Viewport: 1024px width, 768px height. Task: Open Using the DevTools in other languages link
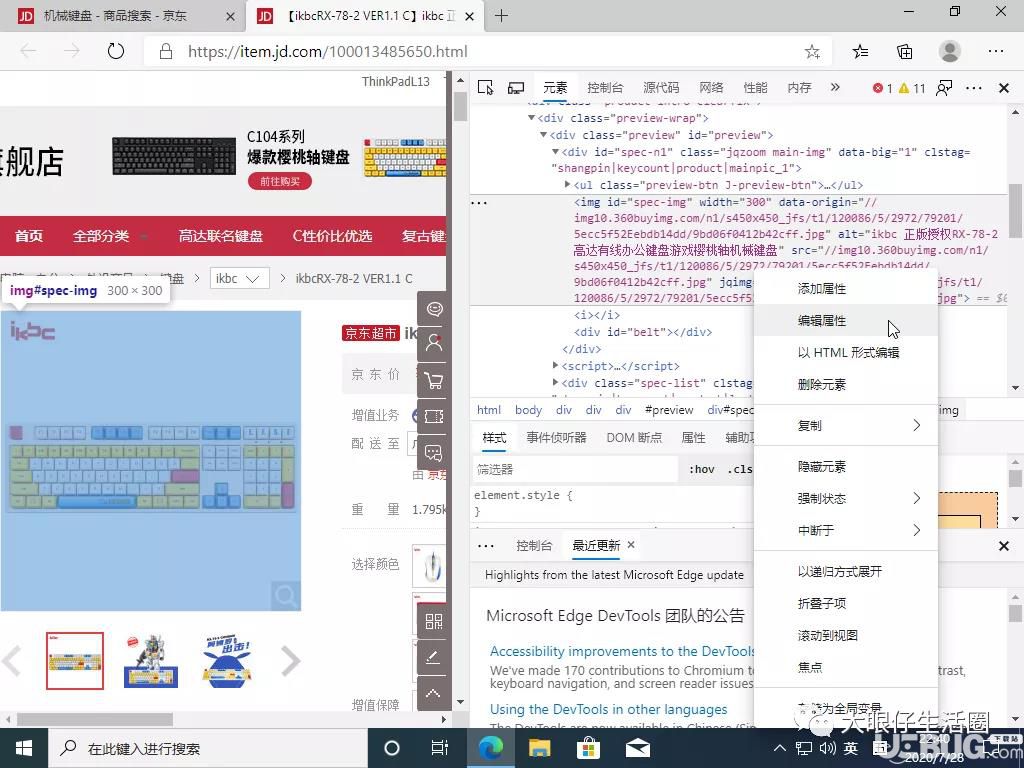609,709
